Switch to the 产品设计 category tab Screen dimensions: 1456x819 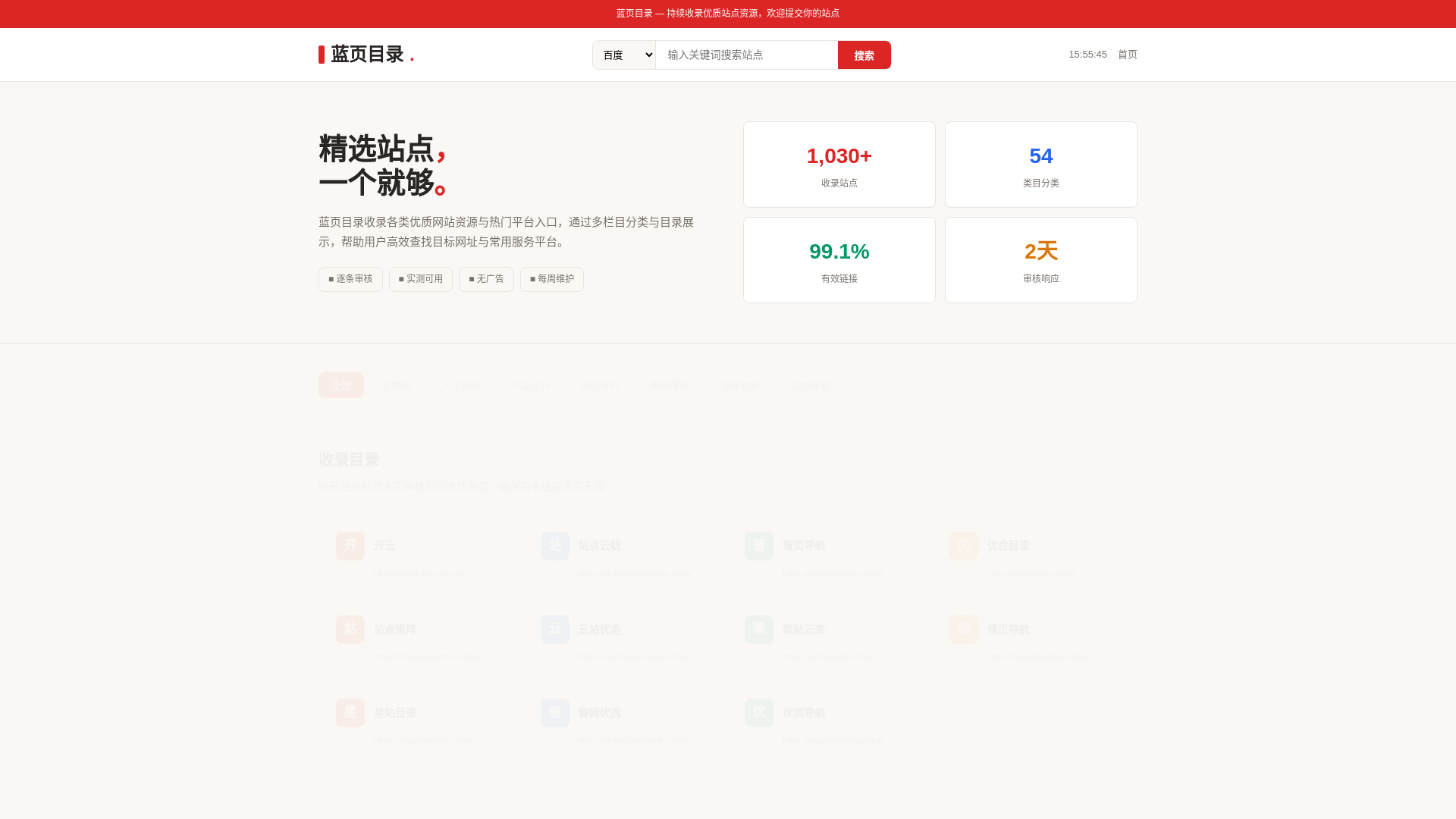click(x=530, y=385)
